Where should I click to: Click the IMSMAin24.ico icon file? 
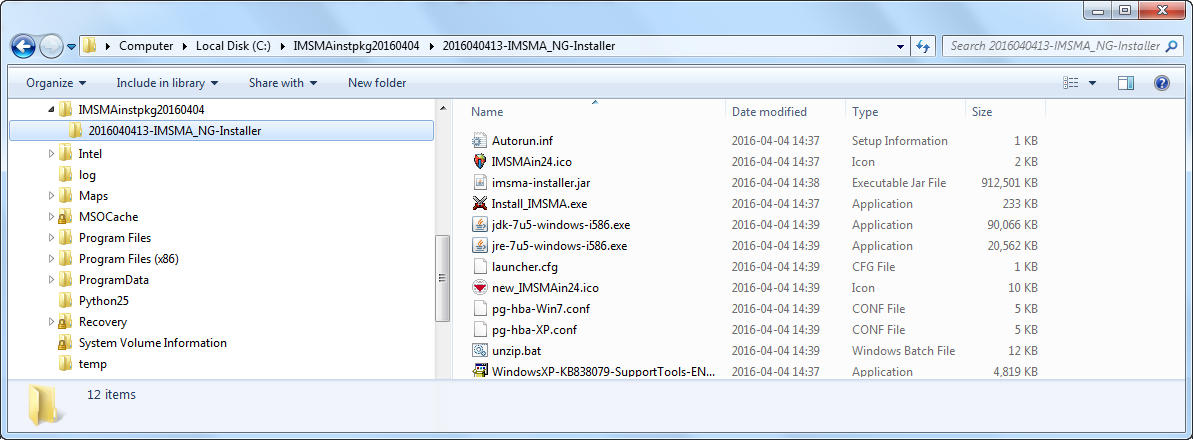(x=481, y=162)
